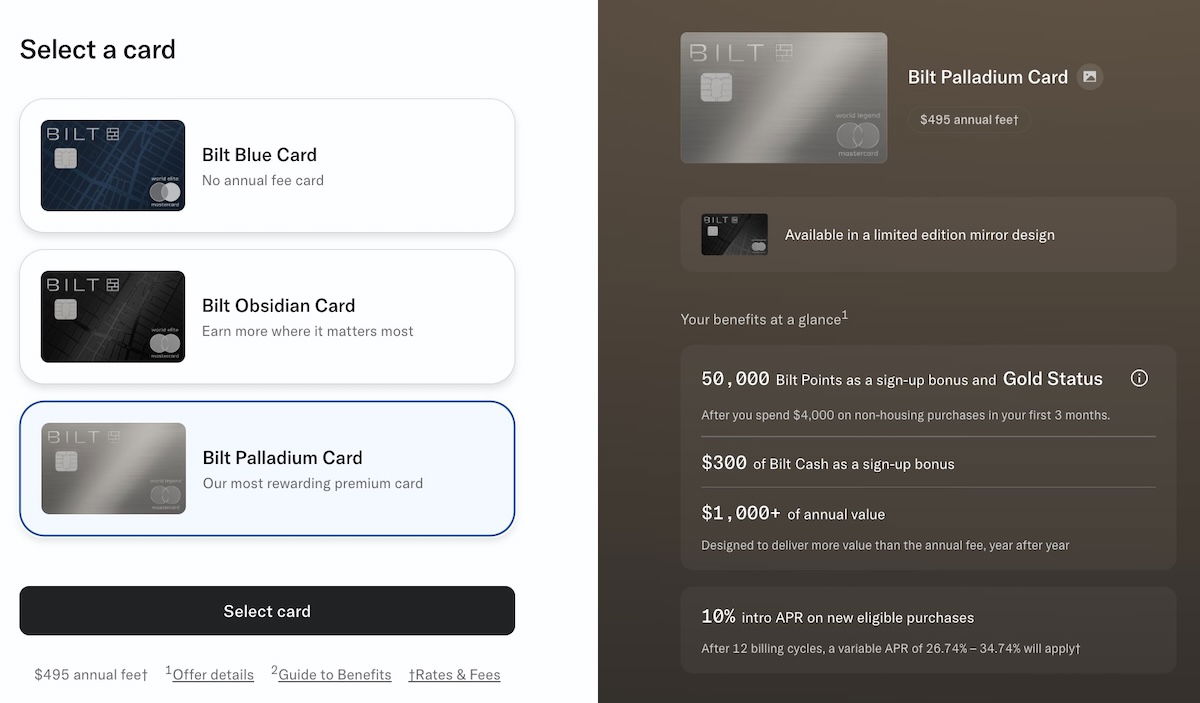This screenshot has height=703, width=1200.
Task: Click the Bilt Obsidian Card image
Action: click(113, 316)
